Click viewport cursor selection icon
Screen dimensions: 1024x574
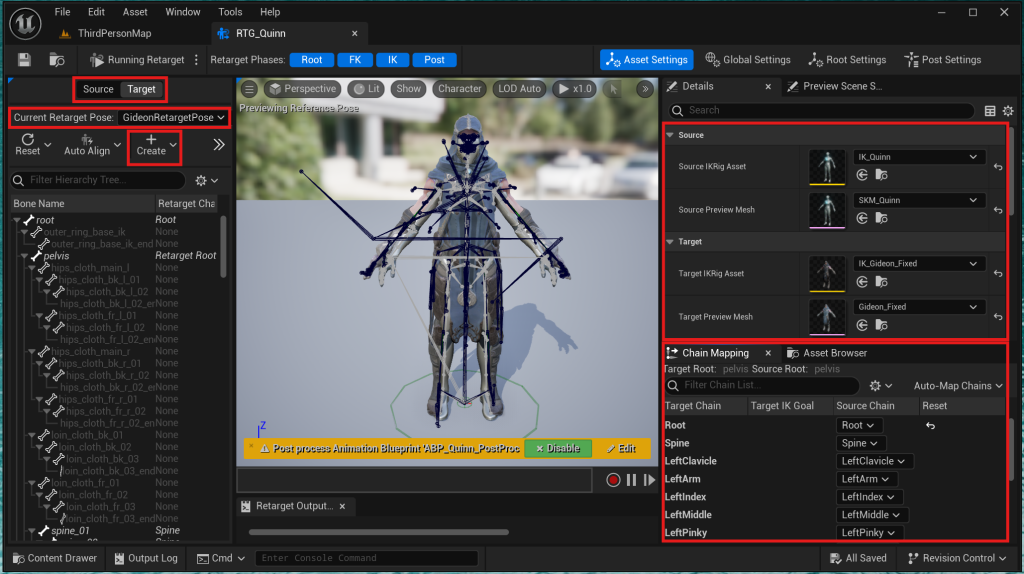(613, 89)
